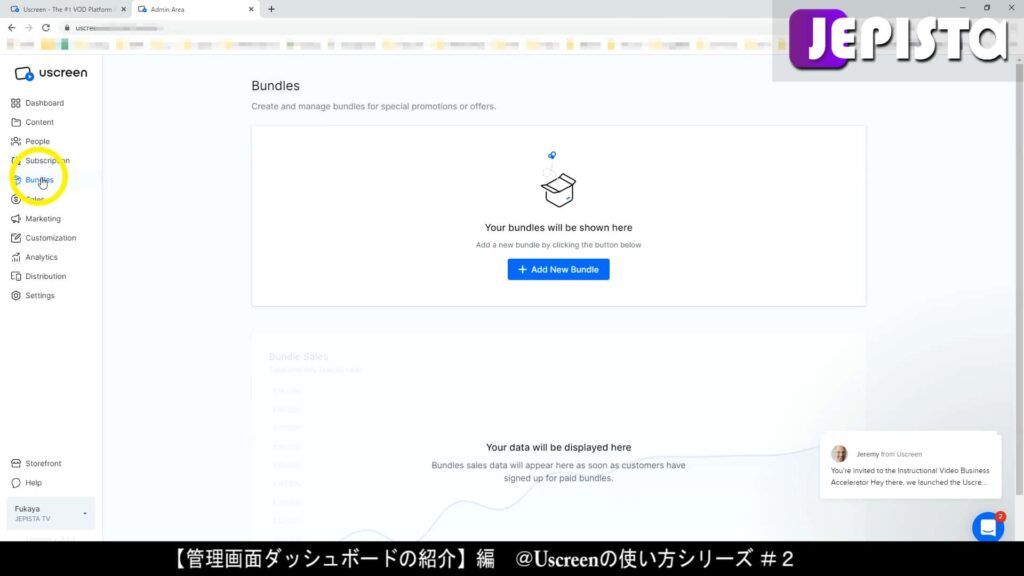
Task: Open the Analytics chart icon
Action: pyautogui.click(x=16, y=257)
